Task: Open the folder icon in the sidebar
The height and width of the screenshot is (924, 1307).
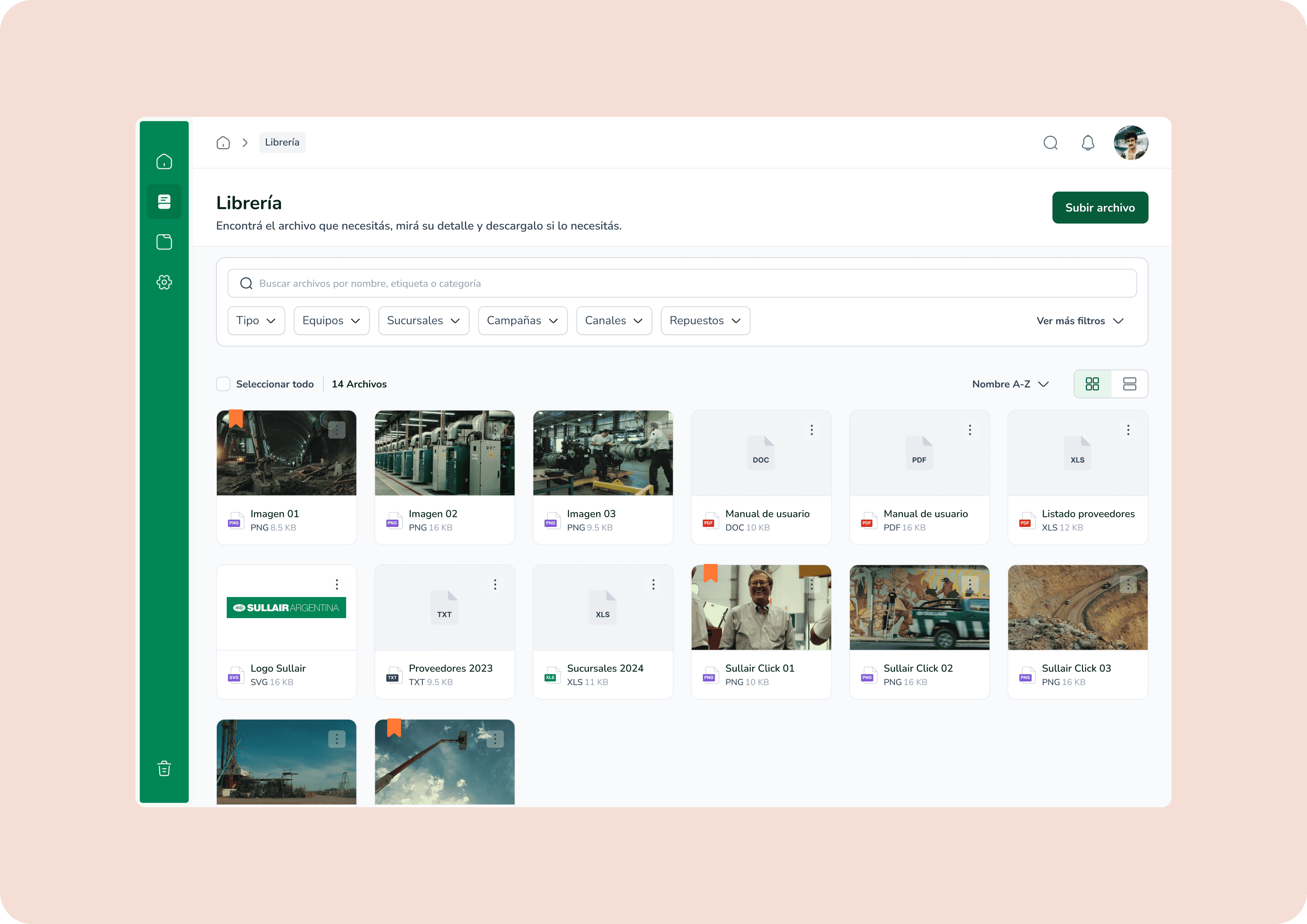Action: click(164, 242)
